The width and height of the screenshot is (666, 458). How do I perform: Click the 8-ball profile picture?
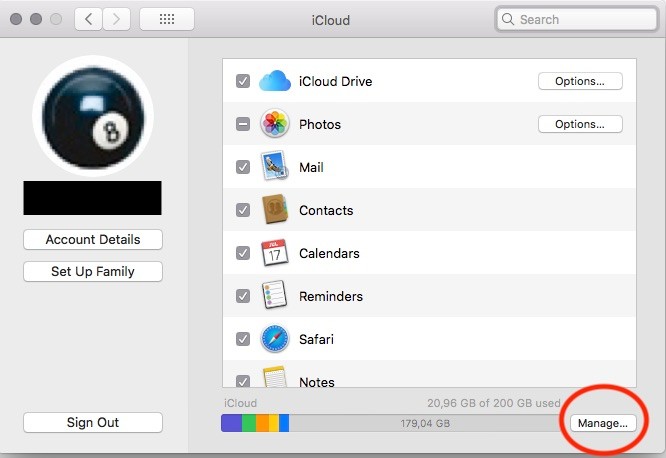click(93, 116)
